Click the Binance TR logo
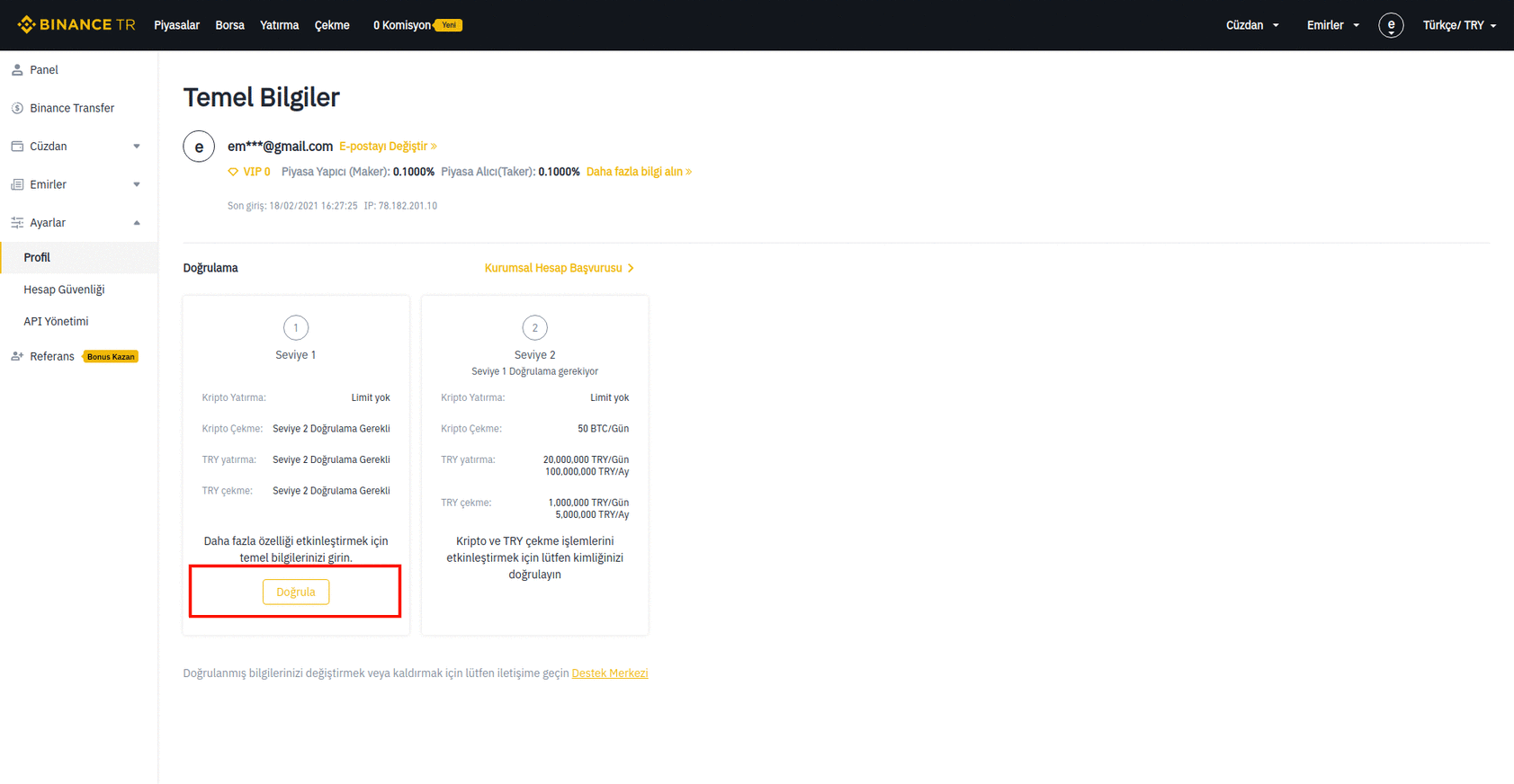The image size is (1514, 784). tap(76, 24)
